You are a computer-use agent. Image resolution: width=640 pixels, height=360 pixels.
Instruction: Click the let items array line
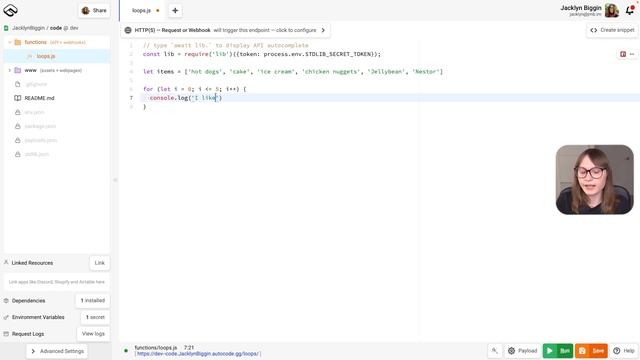tap(293, 72)
